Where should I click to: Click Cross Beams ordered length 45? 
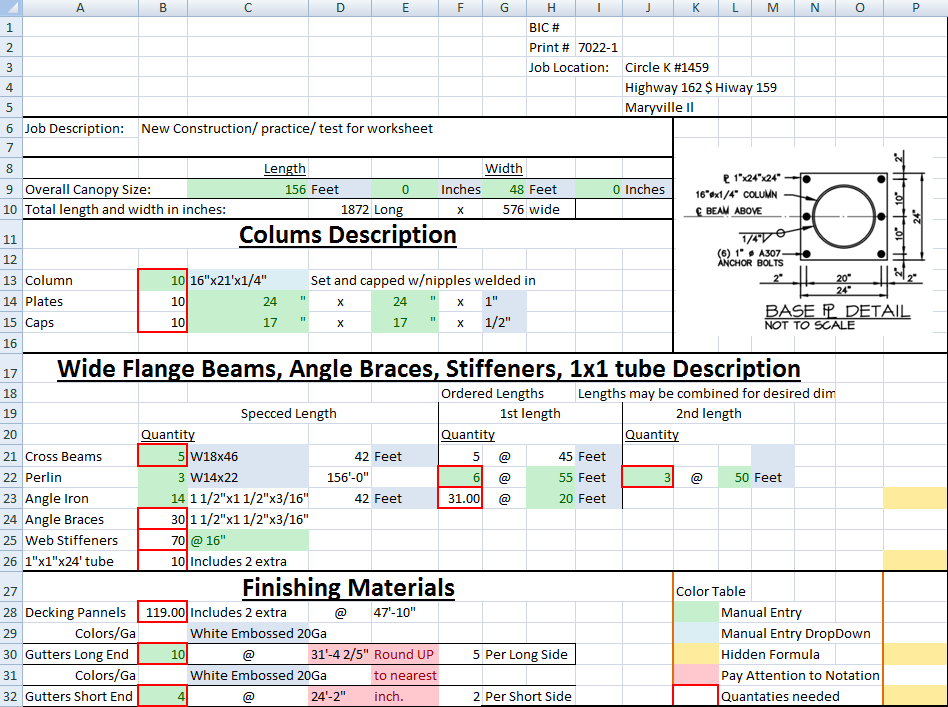coord(551,457)
